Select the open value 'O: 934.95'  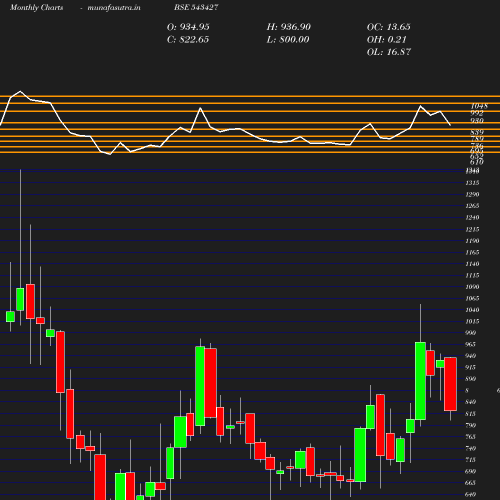point(188,27)
